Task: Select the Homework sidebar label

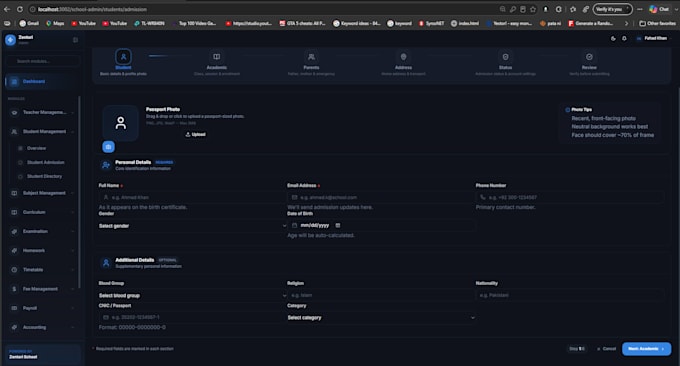Action: (x=34, y=251)
